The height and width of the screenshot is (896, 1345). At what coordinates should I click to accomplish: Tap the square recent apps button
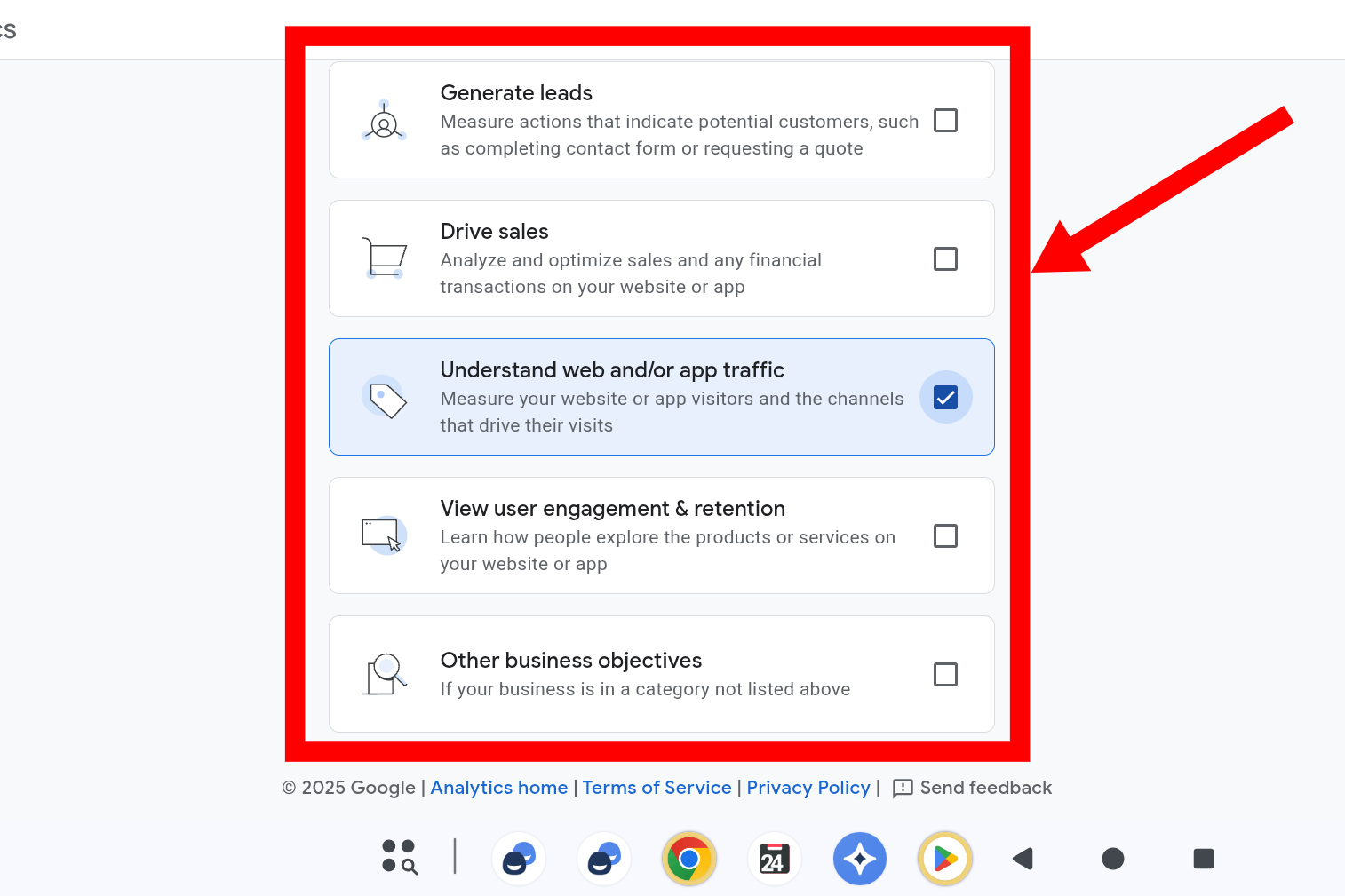click(x=1203, y=859)
